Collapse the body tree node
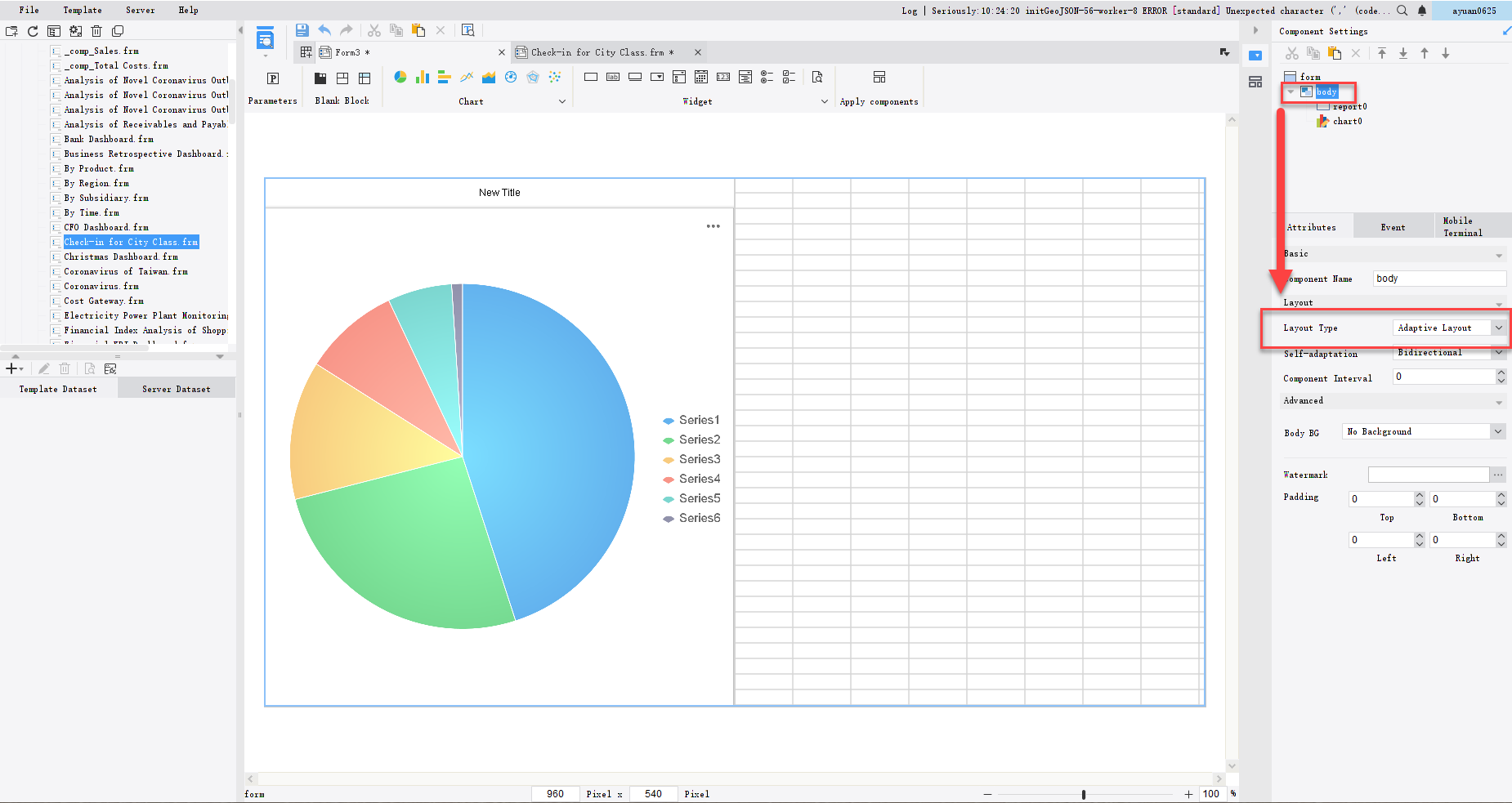 click(x=1291, y=91)
